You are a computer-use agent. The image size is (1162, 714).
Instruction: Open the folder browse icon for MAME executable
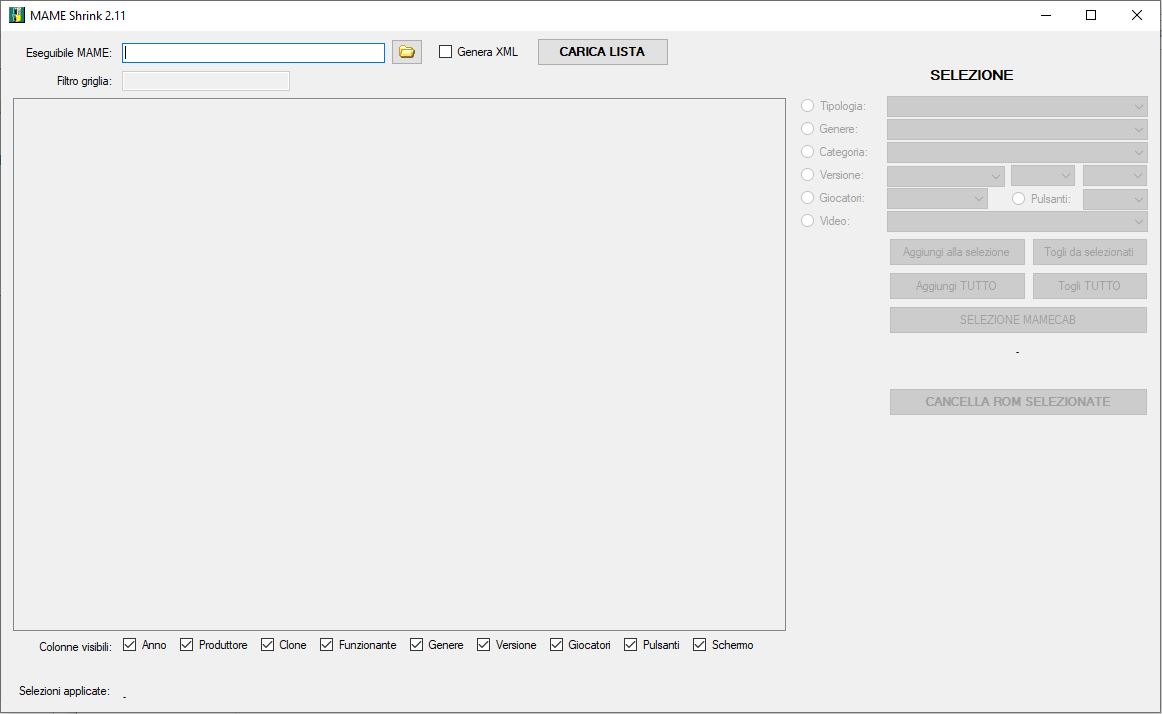[406, 52]
